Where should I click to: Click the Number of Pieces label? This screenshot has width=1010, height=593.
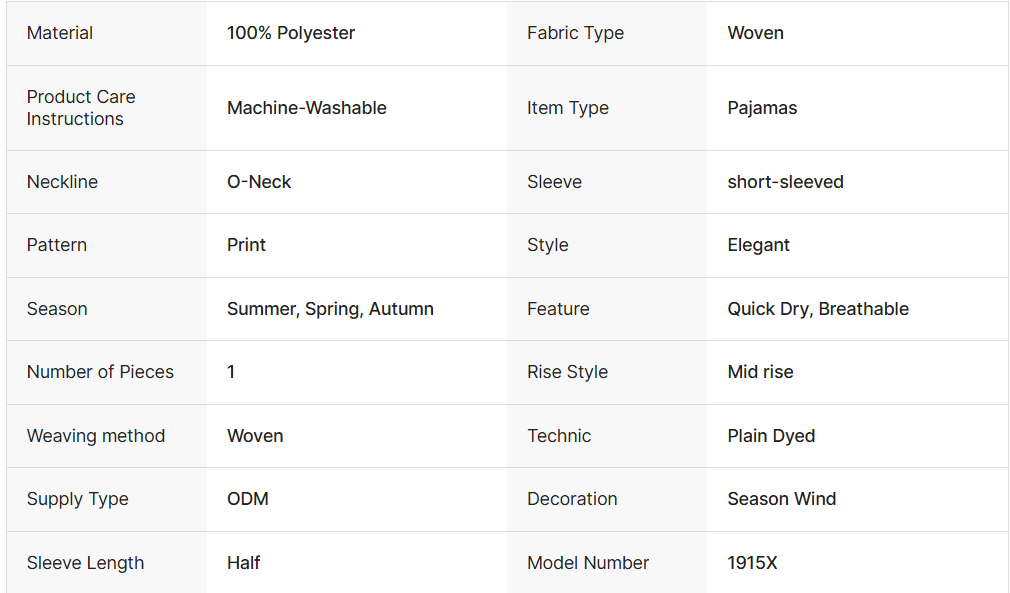[100, 372]
